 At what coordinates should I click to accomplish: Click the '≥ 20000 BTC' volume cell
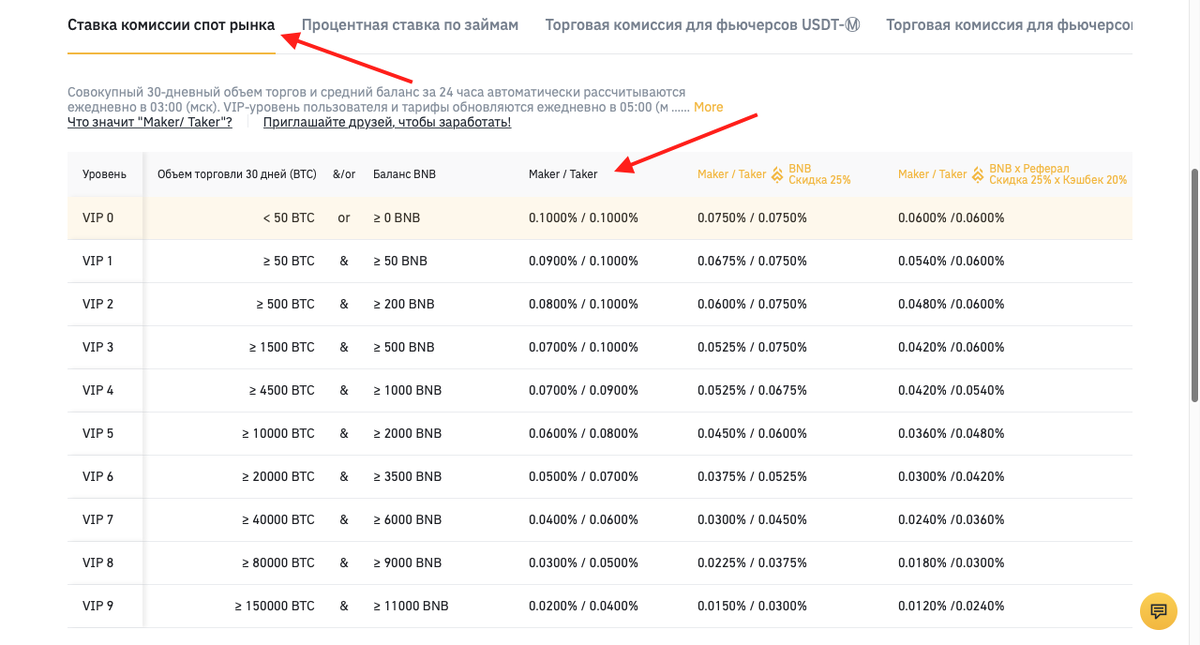[278, 477]
